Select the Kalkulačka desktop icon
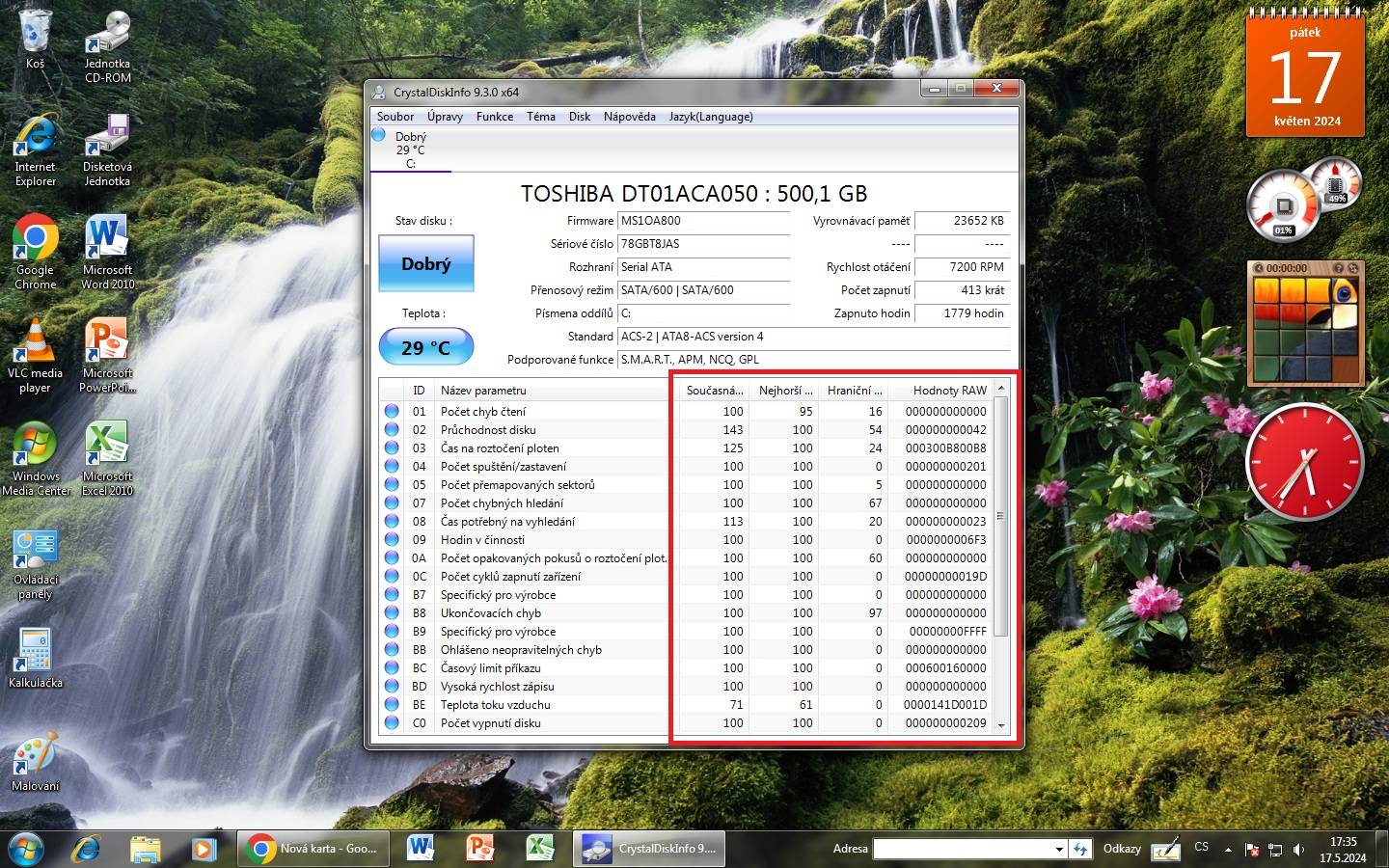The width and height of the screenshot is (1389, 868). (x=35, y=659)
